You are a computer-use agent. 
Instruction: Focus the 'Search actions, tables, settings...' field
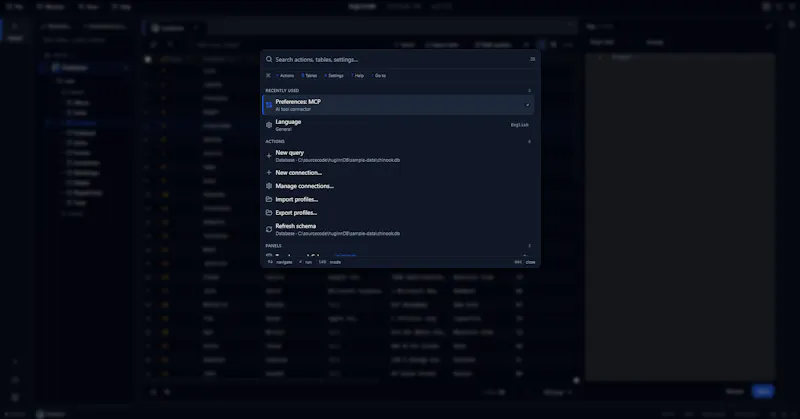[x=398, y=60]
